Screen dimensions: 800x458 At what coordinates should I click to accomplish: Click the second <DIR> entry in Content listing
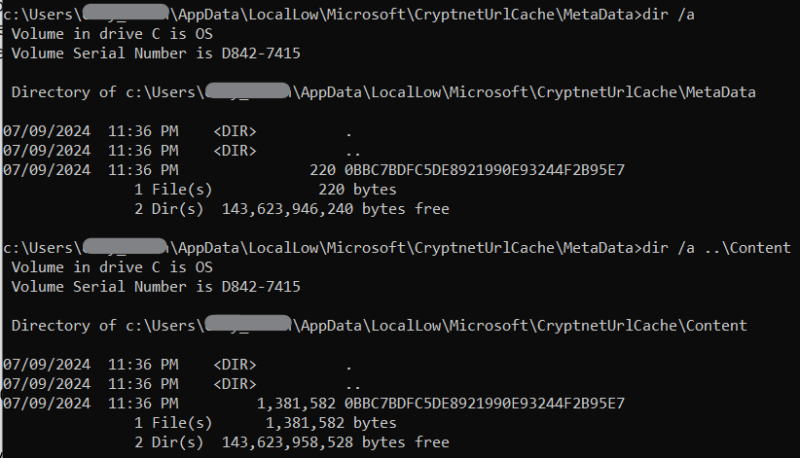[235, 384]
